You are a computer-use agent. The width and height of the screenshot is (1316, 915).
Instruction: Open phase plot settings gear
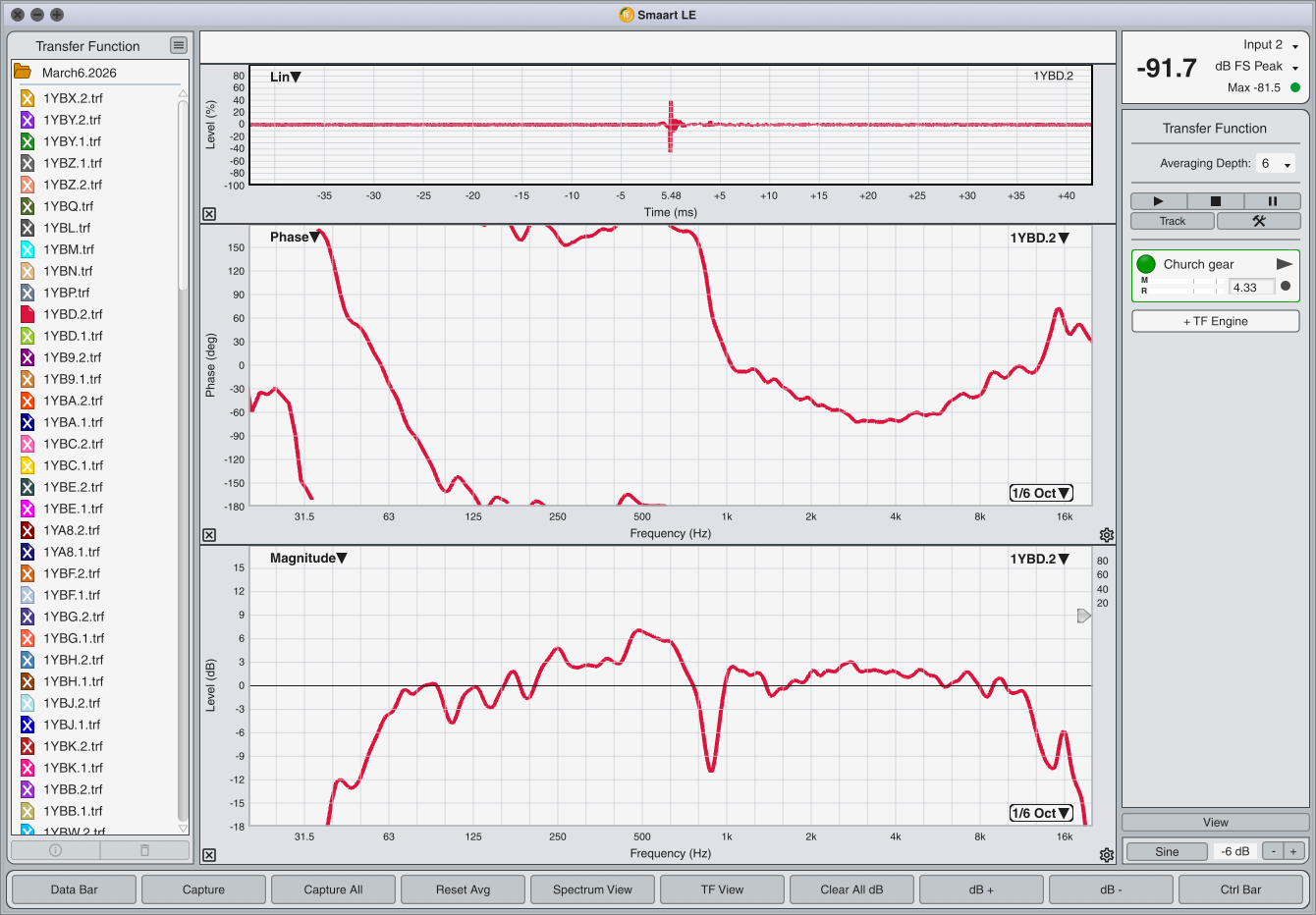1107,535
